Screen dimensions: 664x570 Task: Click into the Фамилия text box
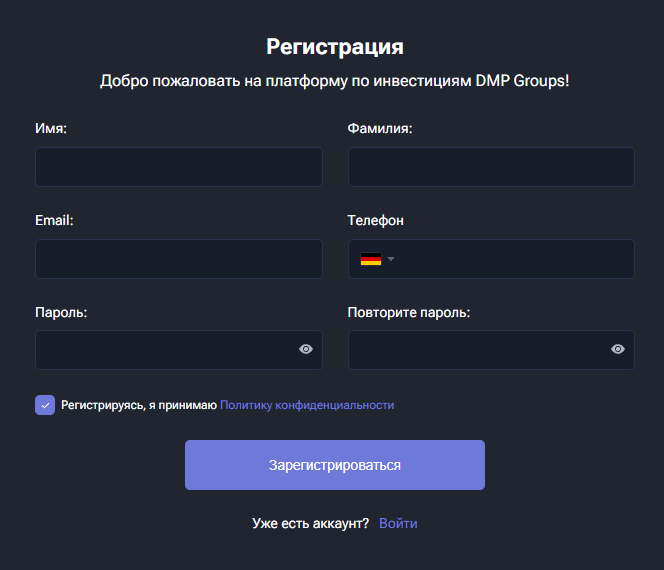491,167
